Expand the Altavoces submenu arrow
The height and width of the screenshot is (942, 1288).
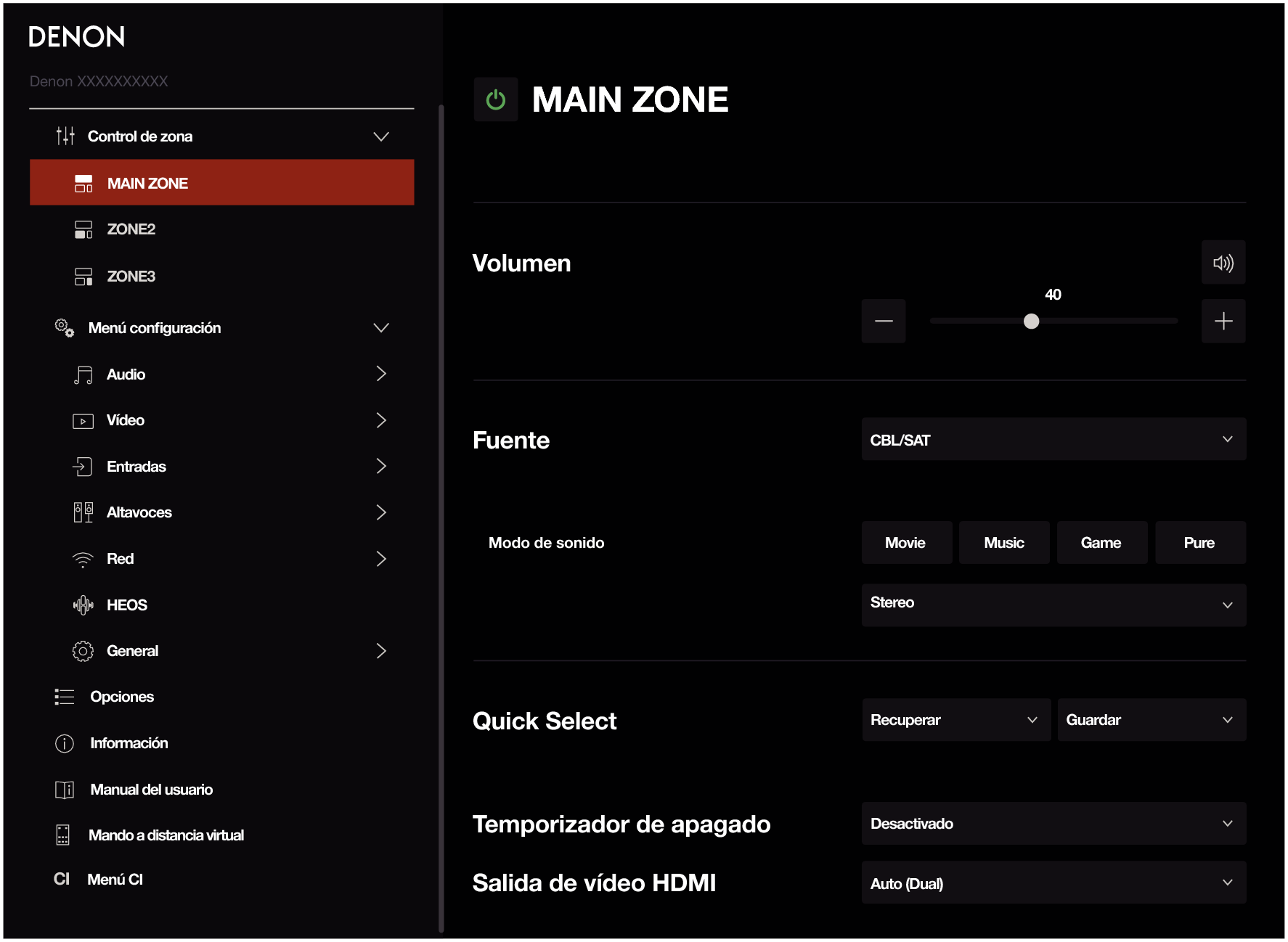pos(381,512)
